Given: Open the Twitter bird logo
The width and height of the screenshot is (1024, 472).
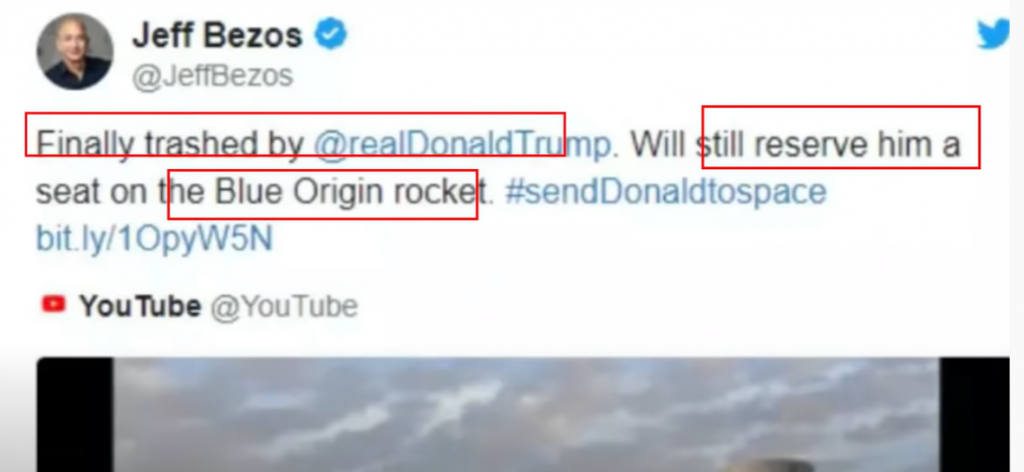Looking at the screenshot, I should click(993, 33).
